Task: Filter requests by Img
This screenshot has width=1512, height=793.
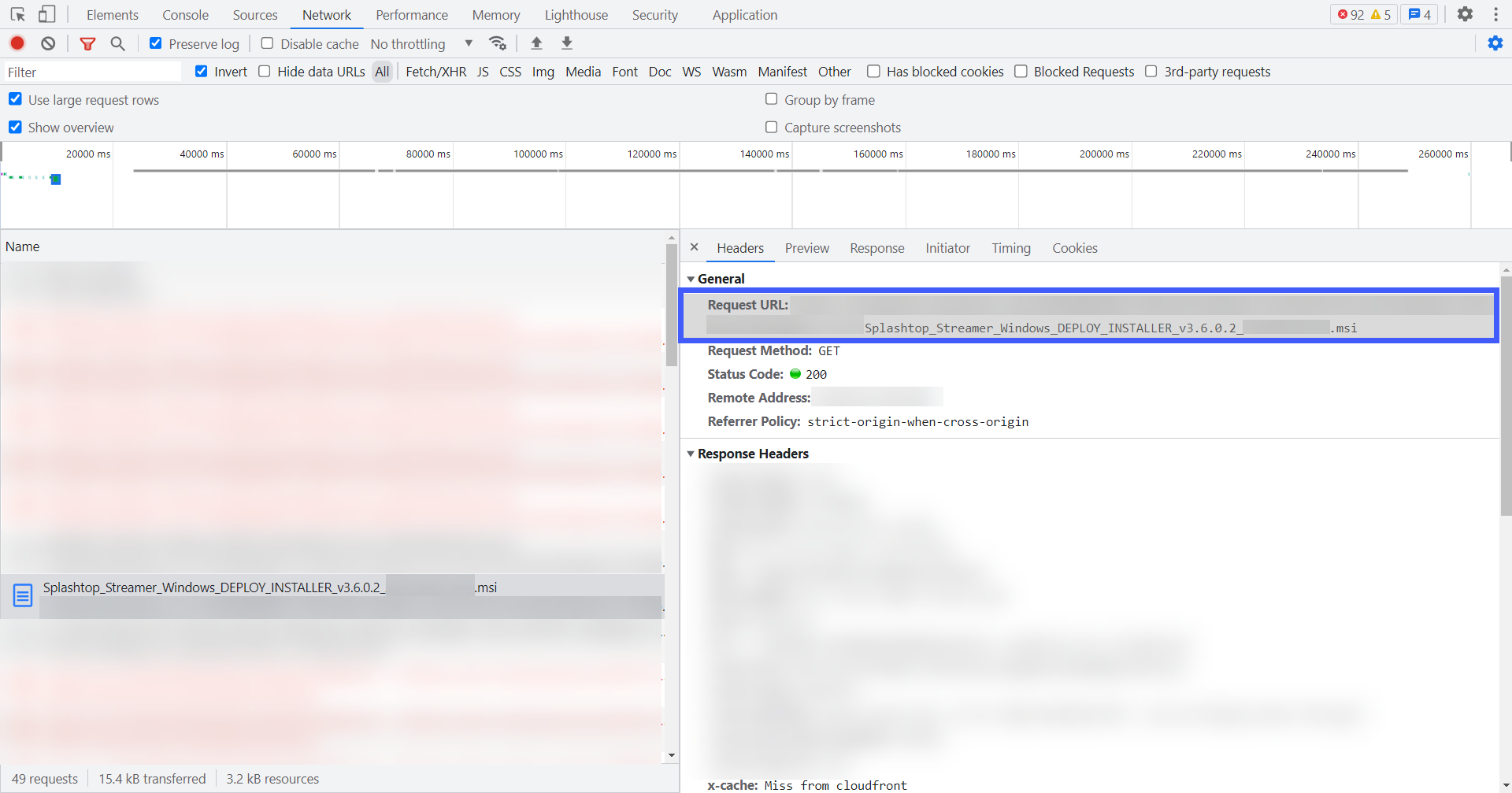Action: pos(543,71)
